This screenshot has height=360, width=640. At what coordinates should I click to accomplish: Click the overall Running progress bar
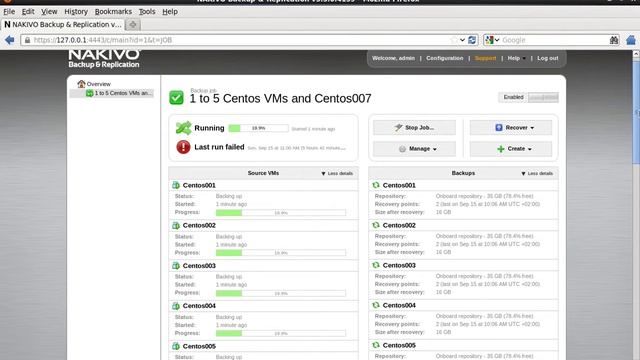[258, 128]
